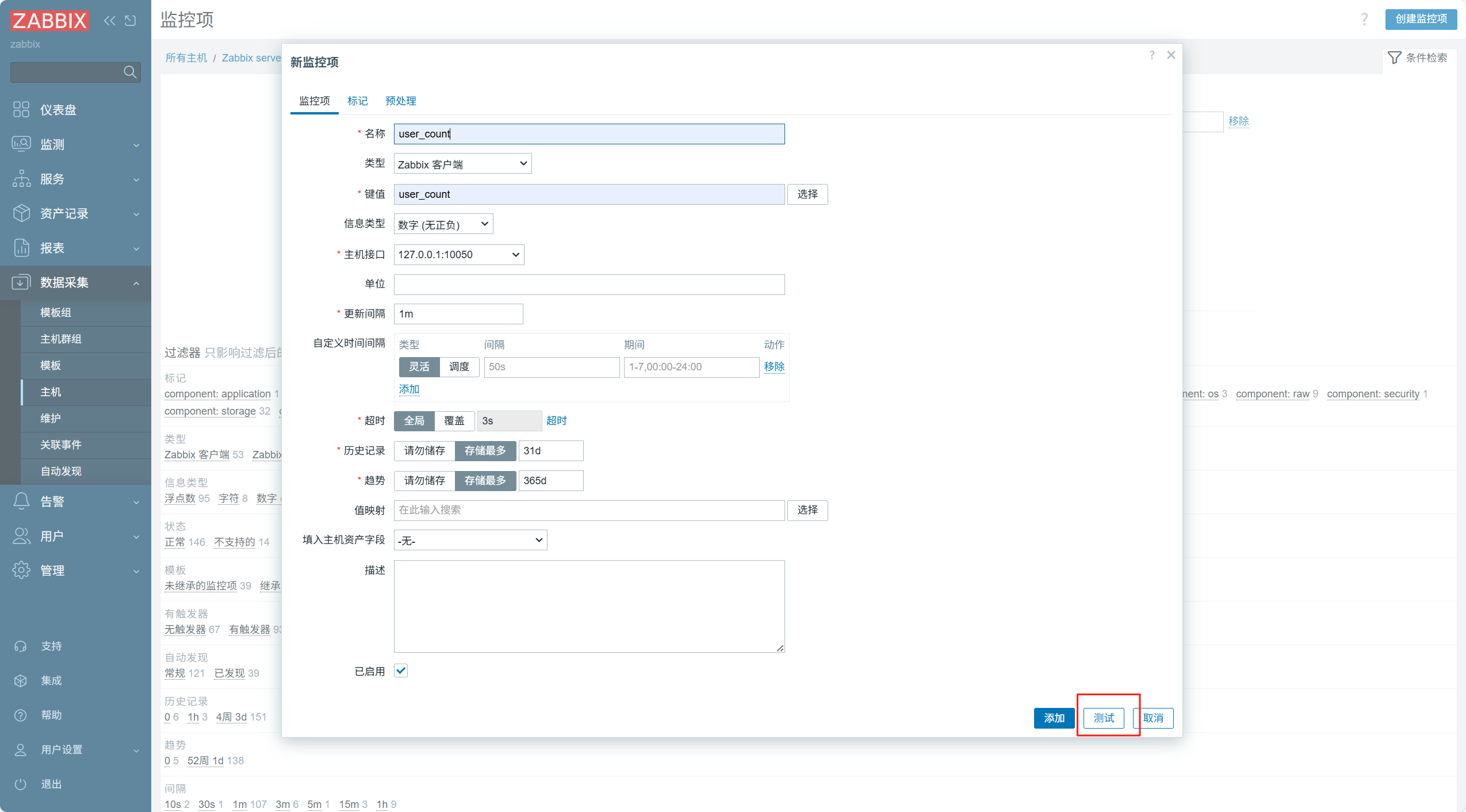
Task: Click the 退出 power icon
Action: 21,784
